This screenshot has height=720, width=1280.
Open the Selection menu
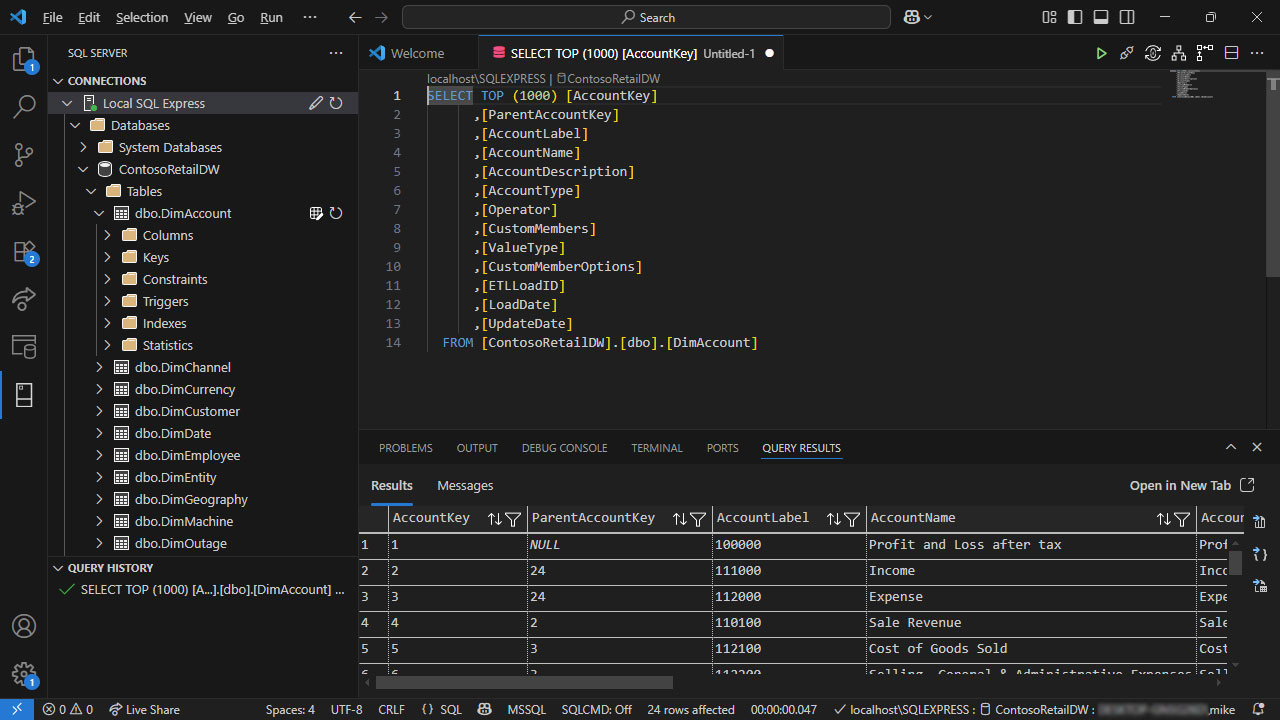coord(142,17)
